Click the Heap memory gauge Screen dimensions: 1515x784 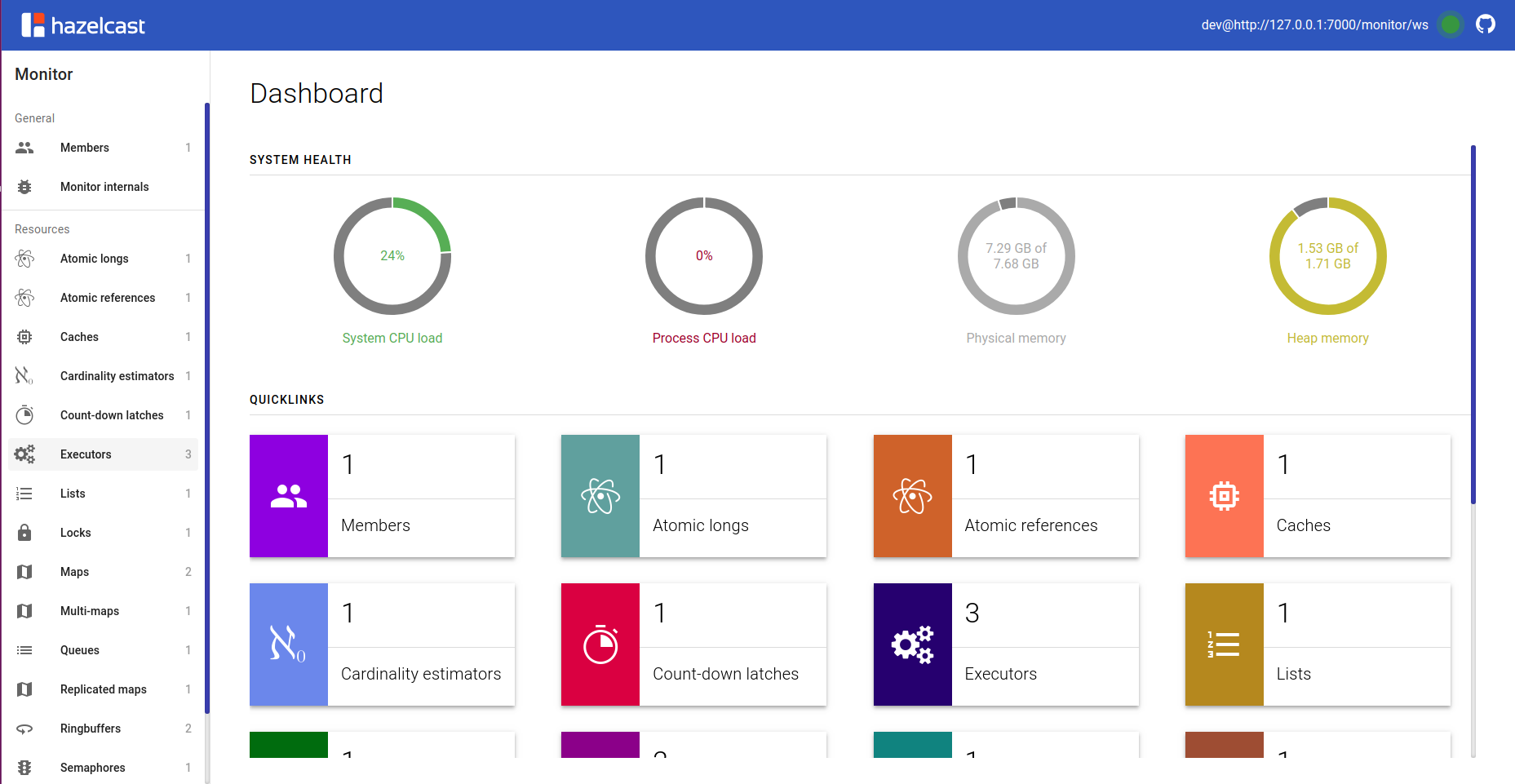pos(1328,256)
